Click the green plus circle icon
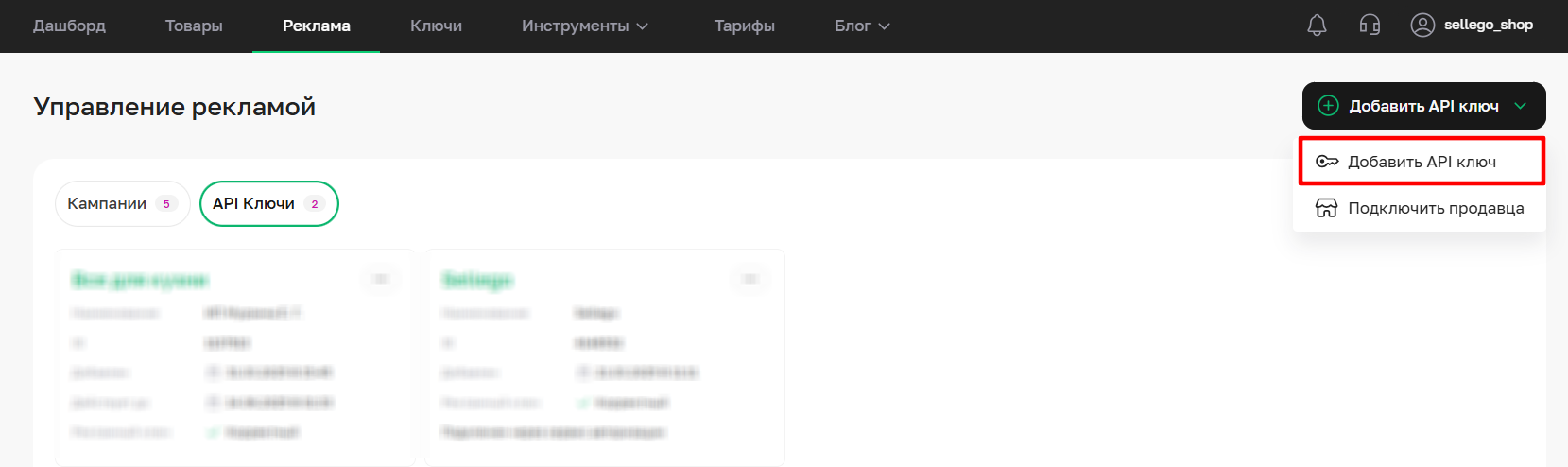Screen dimensions: 1568x467 coord(1328,106)
